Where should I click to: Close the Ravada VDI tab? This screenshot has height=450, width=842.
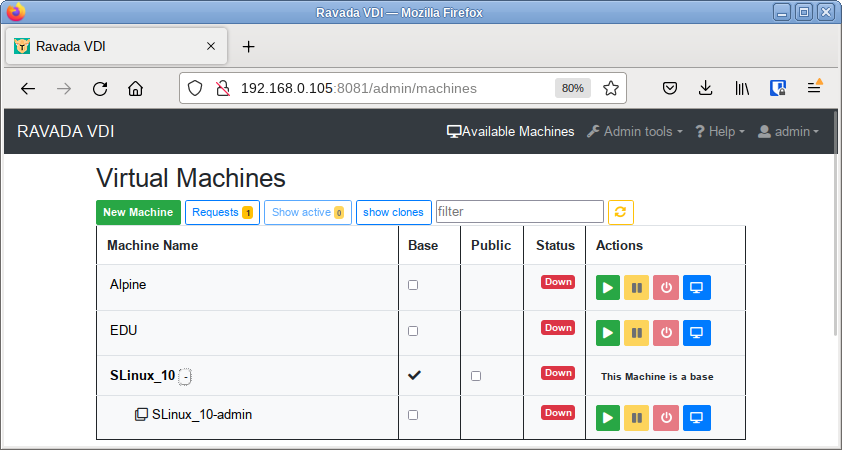[x=211, y=46]
